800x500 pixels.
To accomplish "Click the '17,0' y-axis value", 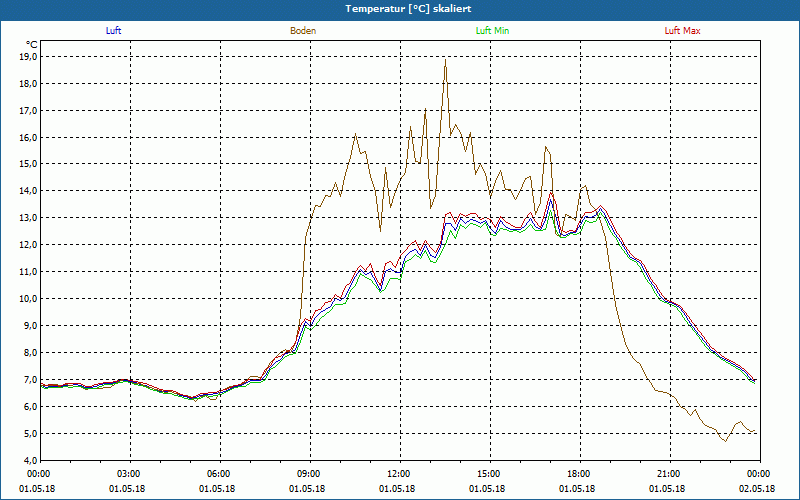I will (x=28, y=111).
